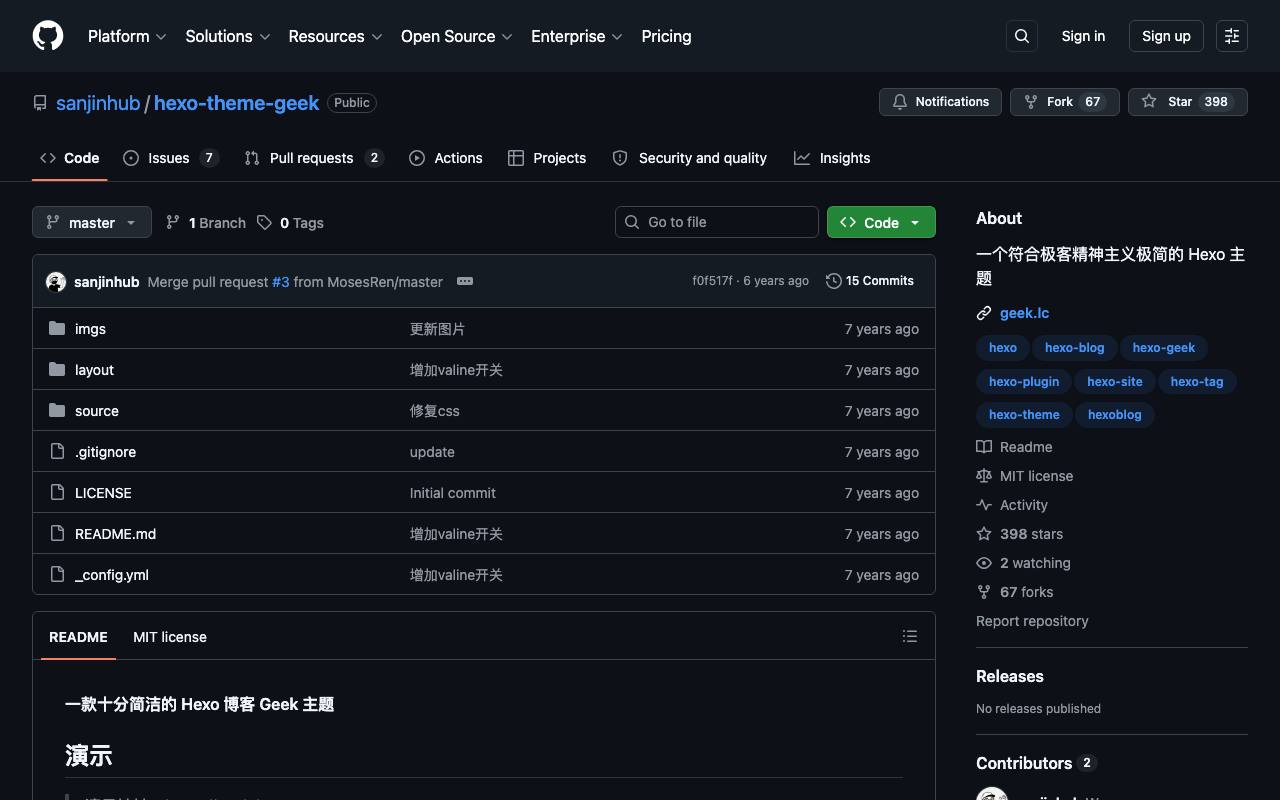View the 67 forks link
Image resolution: width=1280 pixels, height=800 pixels.
pos(1015,592)
